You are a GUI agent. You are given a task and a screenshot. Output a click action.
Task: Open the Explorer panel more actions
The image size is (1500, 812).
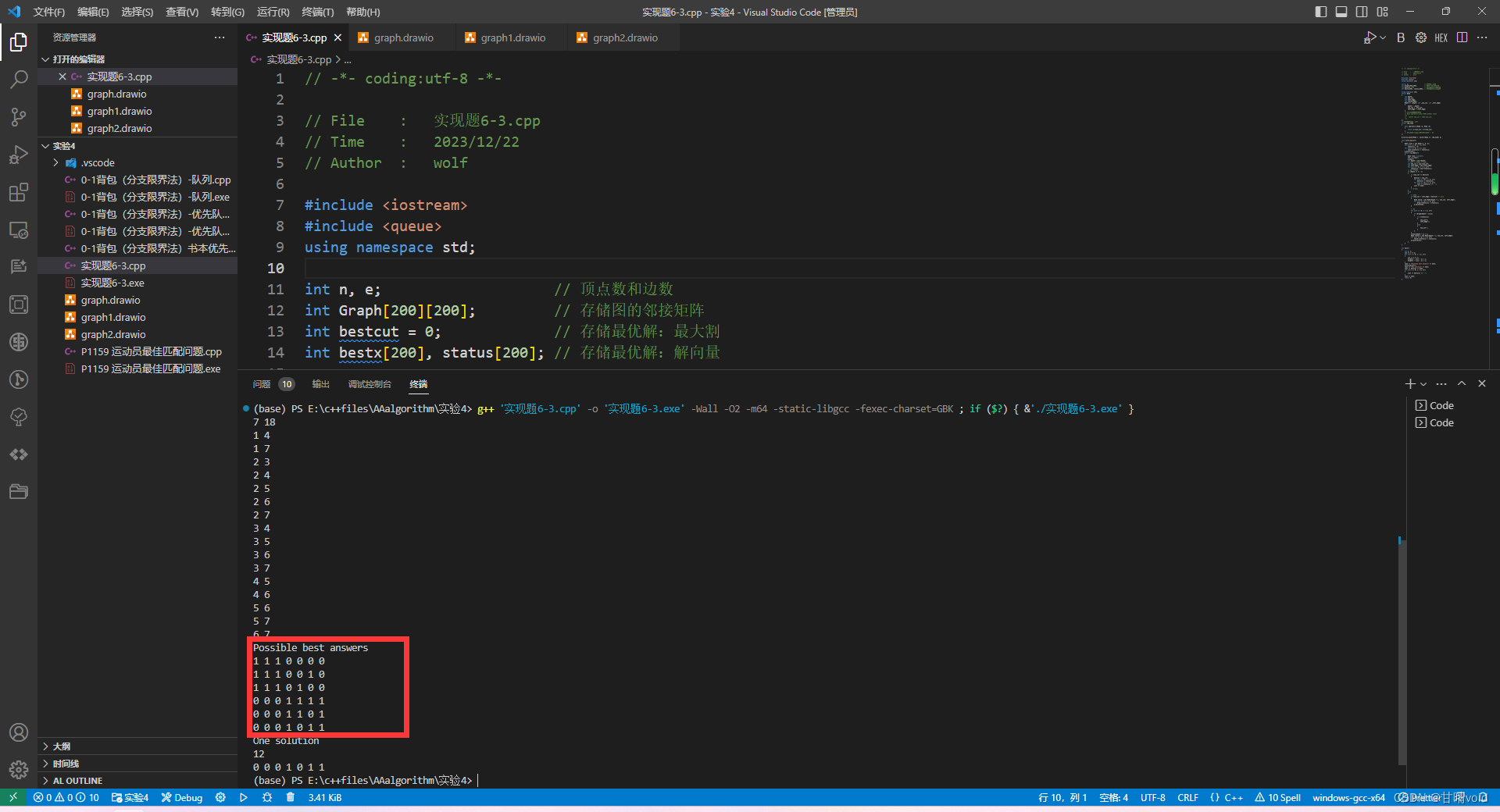(x=220, y=37)
